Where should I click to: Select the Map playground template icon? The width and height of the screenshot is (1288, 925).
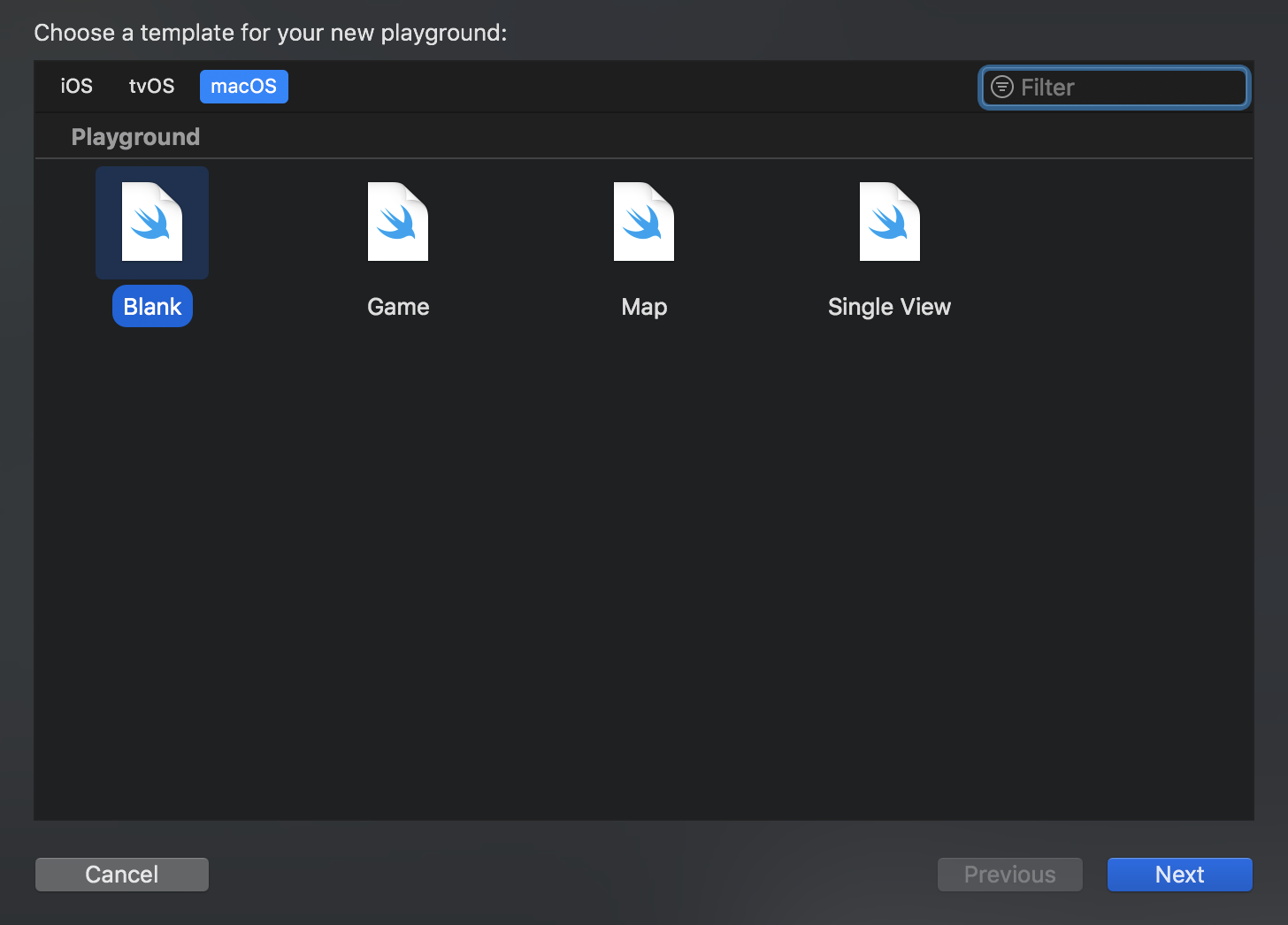644,222
